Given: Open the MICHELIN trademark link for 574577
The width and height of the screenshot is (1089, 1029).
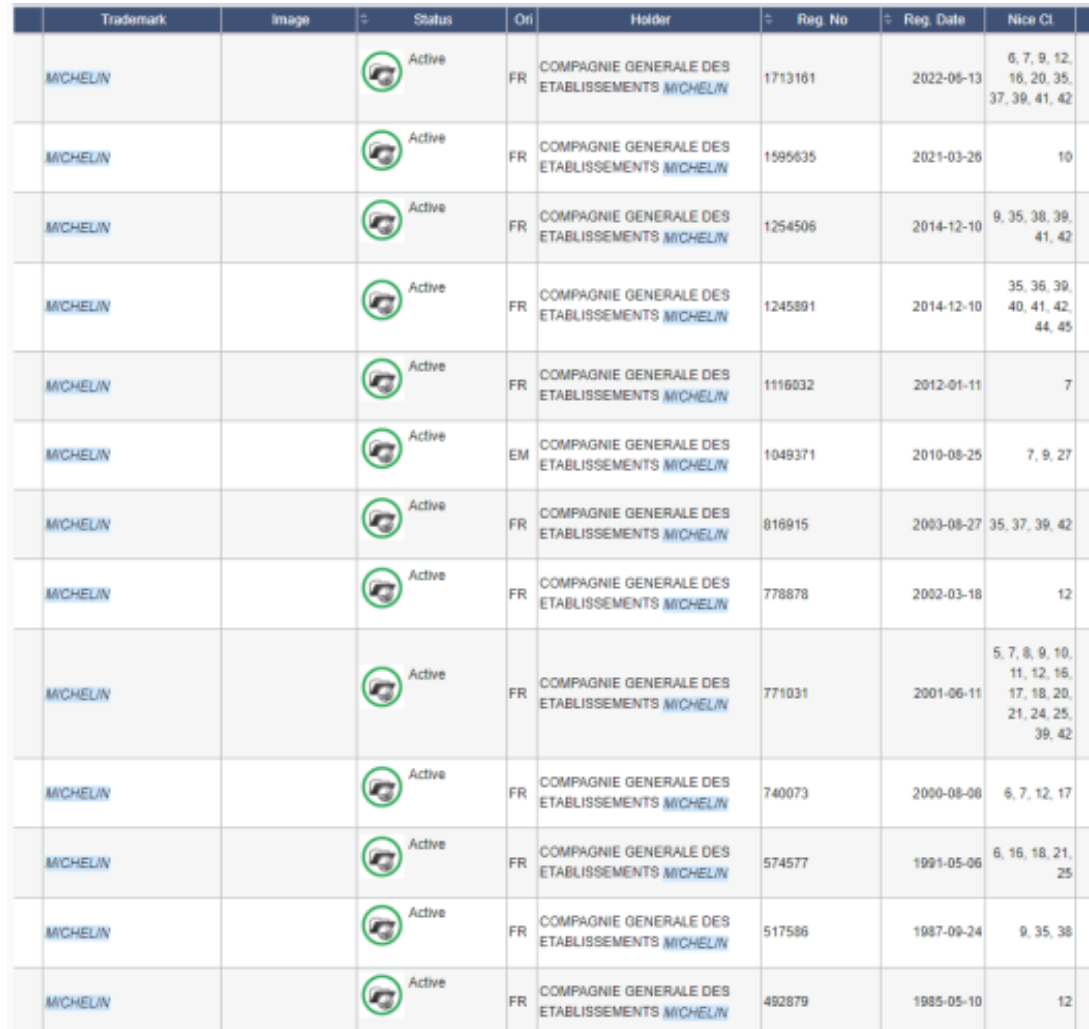Looking at the screenshot, I should [78, 862].
